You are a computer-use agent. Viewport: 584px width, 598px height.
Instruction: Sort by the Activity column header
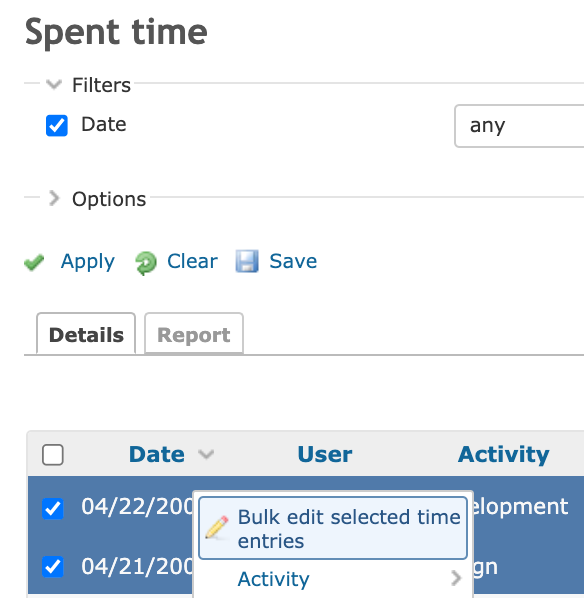[x=504, y=455]
